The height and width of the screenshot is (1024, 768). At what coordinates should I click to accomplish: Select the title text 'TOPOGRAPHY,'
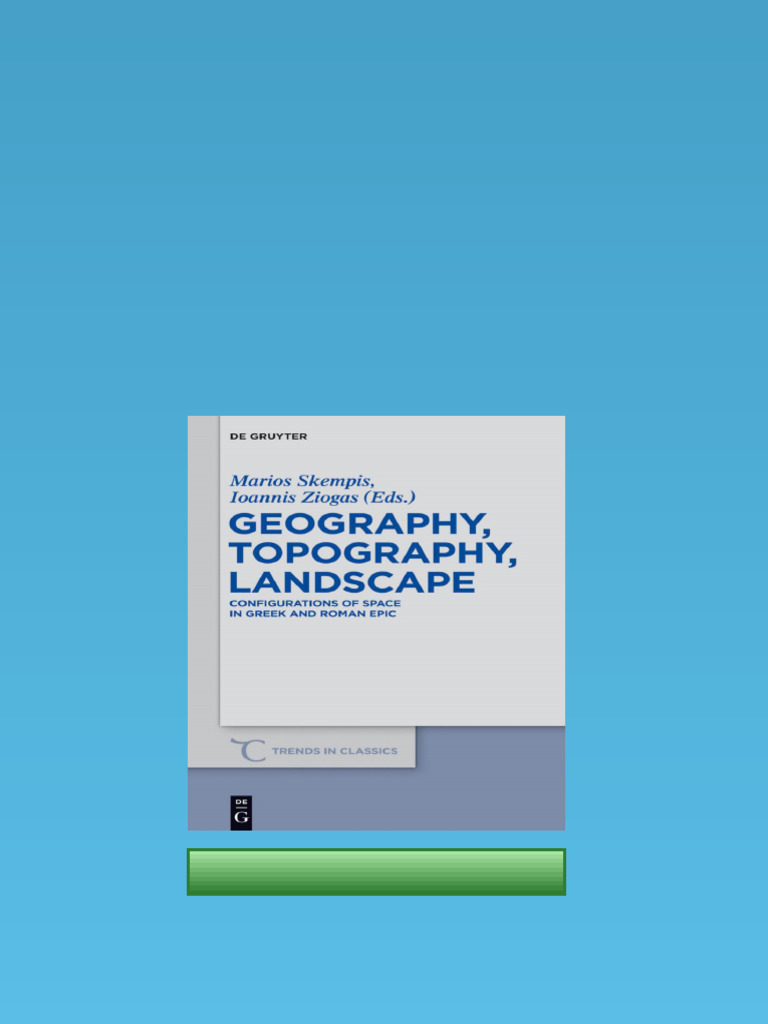point(373,552)
